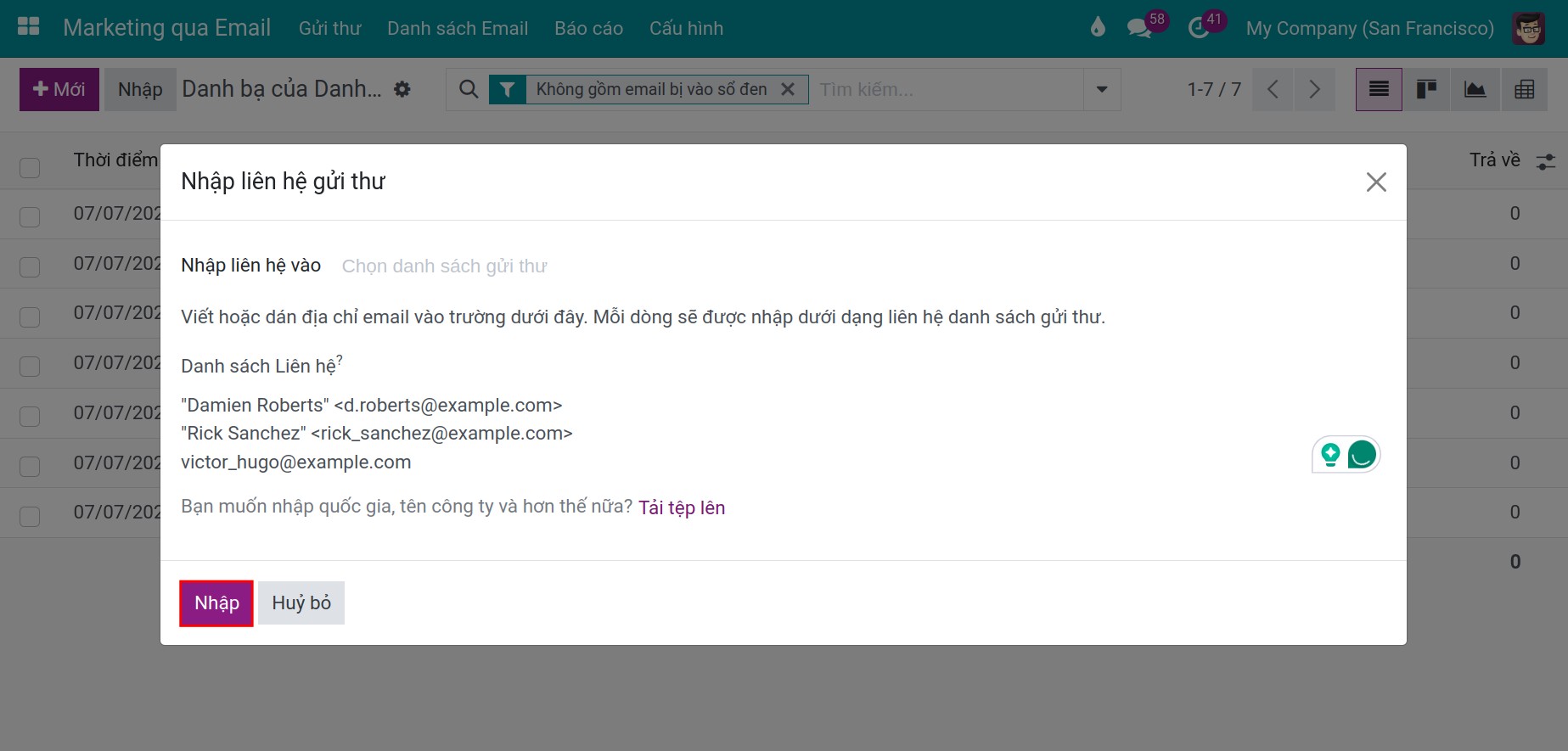1568x751 pixels.
Task: Tick the third row checkbox
Action: coord(30,317)
